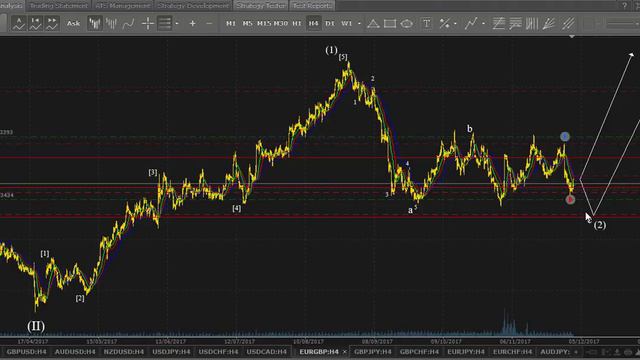640x360 pixels.
Task: Switch to candlestick chart type
Action: [95, 24]
